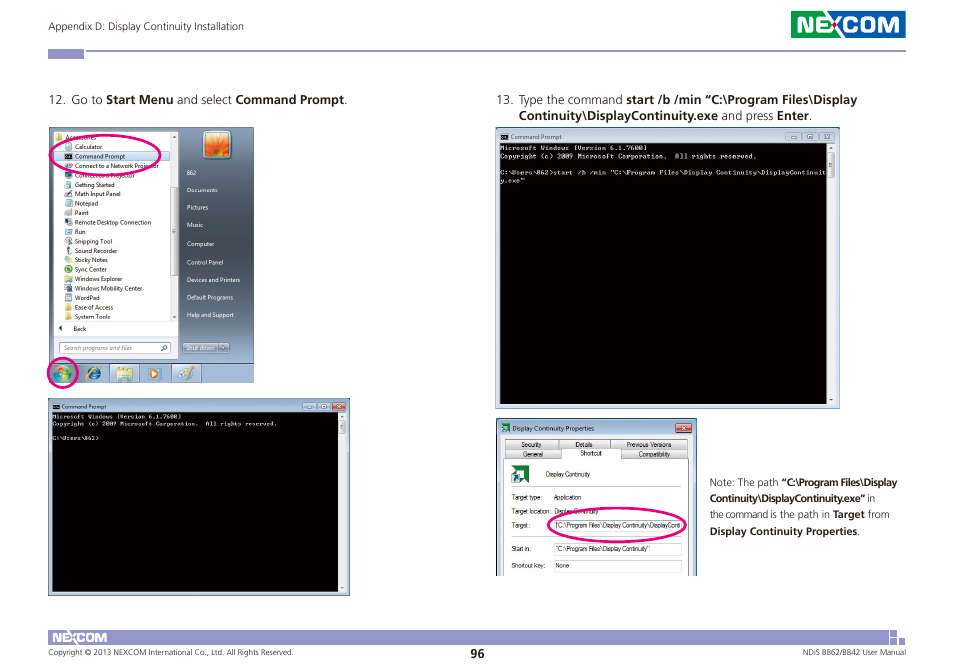
Task: Open Notepad from Accessories
Action: click(x=85, y=203)
